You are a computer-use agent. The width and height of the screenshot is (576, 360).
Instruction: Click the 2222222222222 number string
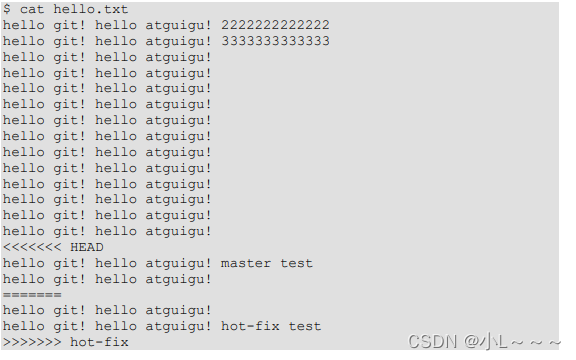point(275,25)
